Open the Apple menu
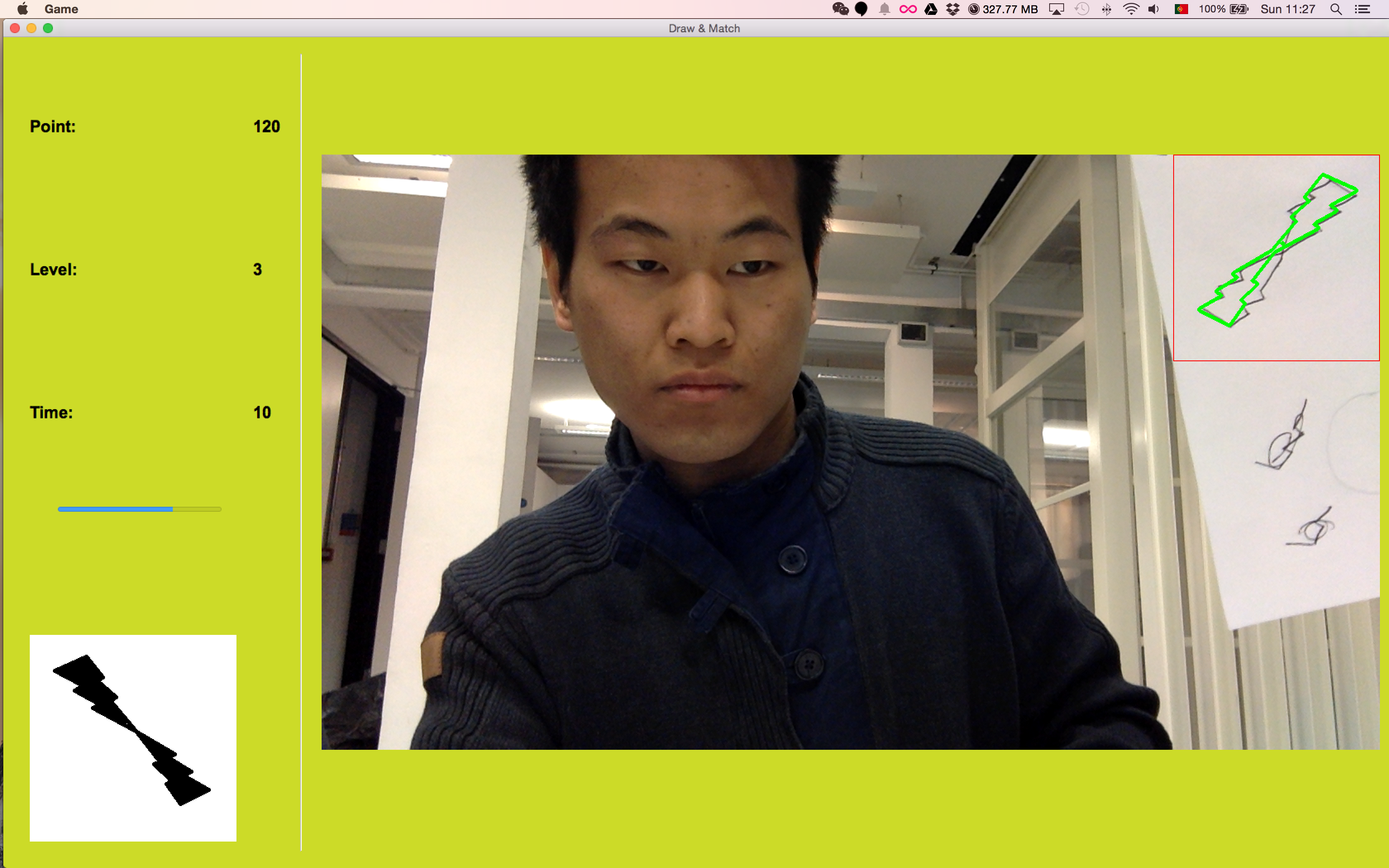1389x868 pixels. pyautogui.click(x=23, y=9)
